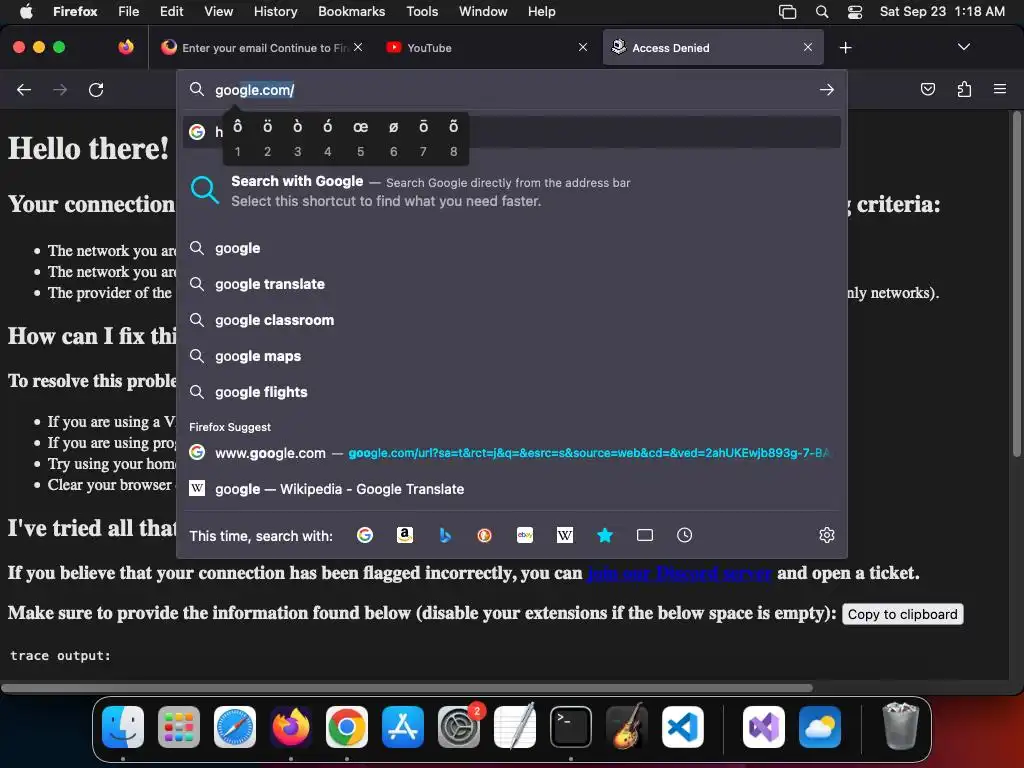Choose accent option ó numbered 4

[x=328, y=138]
